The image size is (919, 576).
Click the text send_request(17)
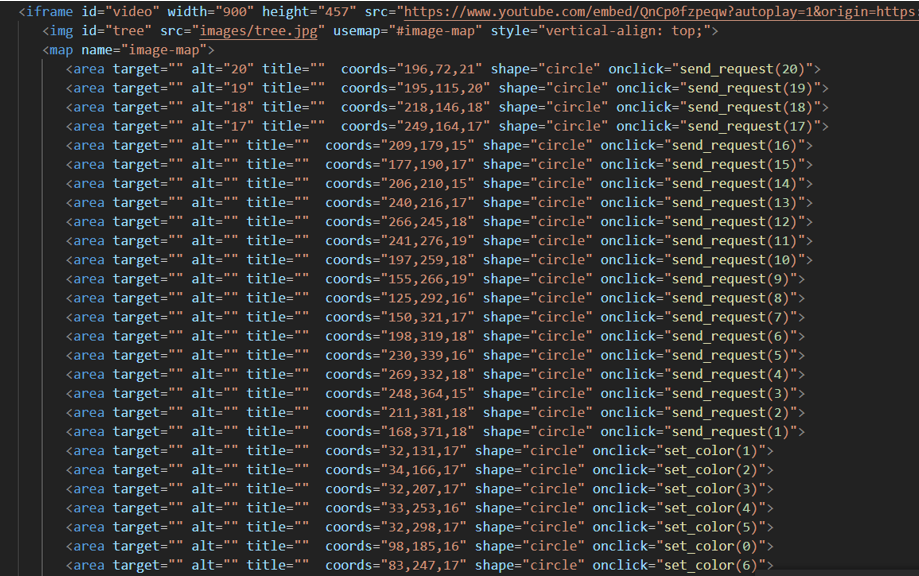[x=751, y=127]
